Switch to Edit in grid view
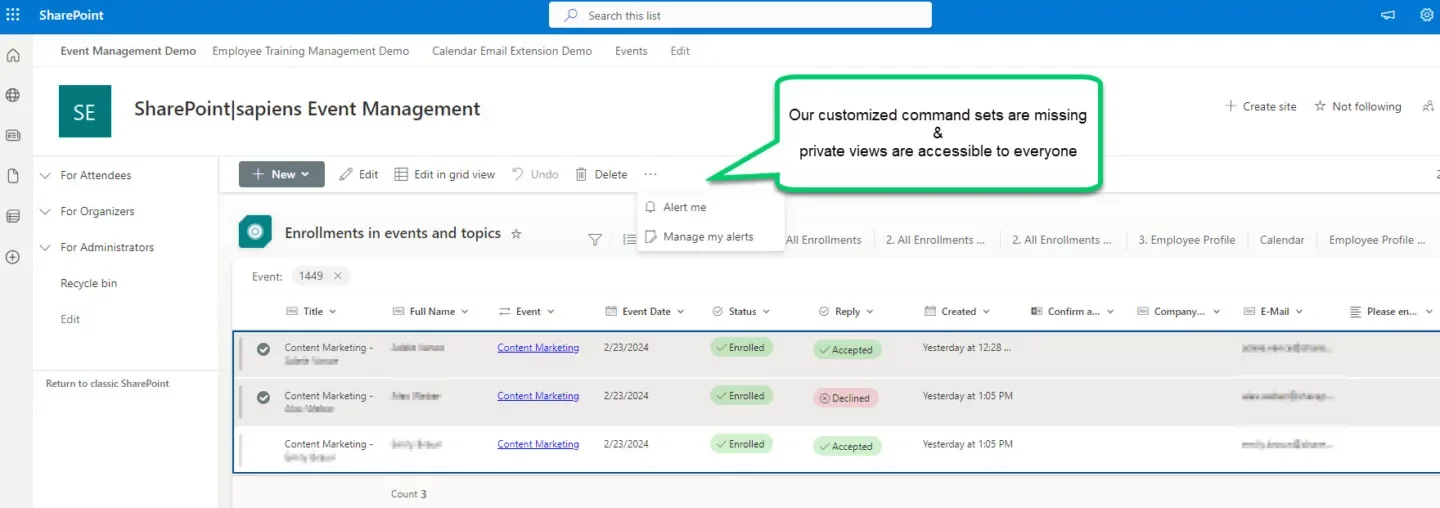The image size is (1440, 508). point(444,174)
